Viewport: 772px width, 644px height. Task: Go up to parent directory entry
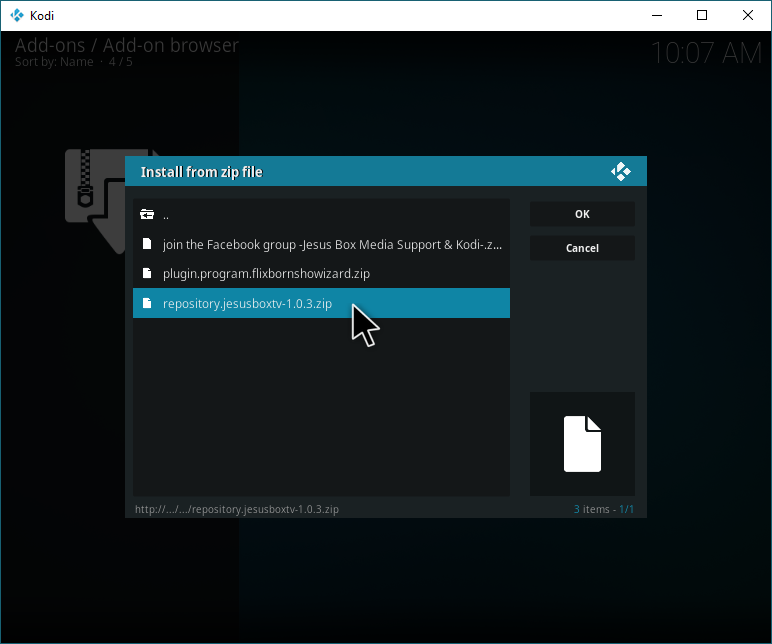[x=321, y=215]
